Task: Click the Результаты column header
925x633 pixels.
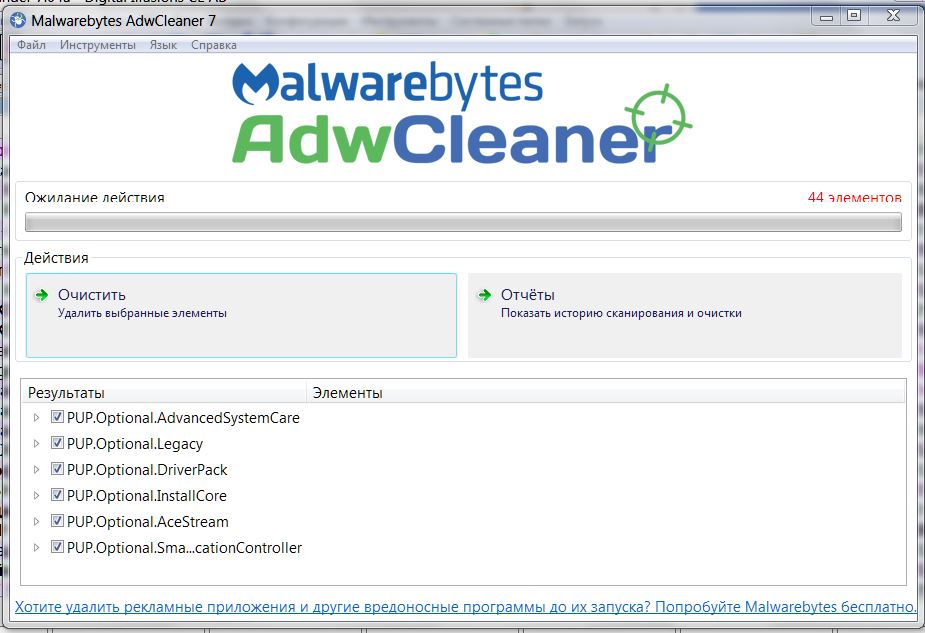Action: [x=163, y=393]
